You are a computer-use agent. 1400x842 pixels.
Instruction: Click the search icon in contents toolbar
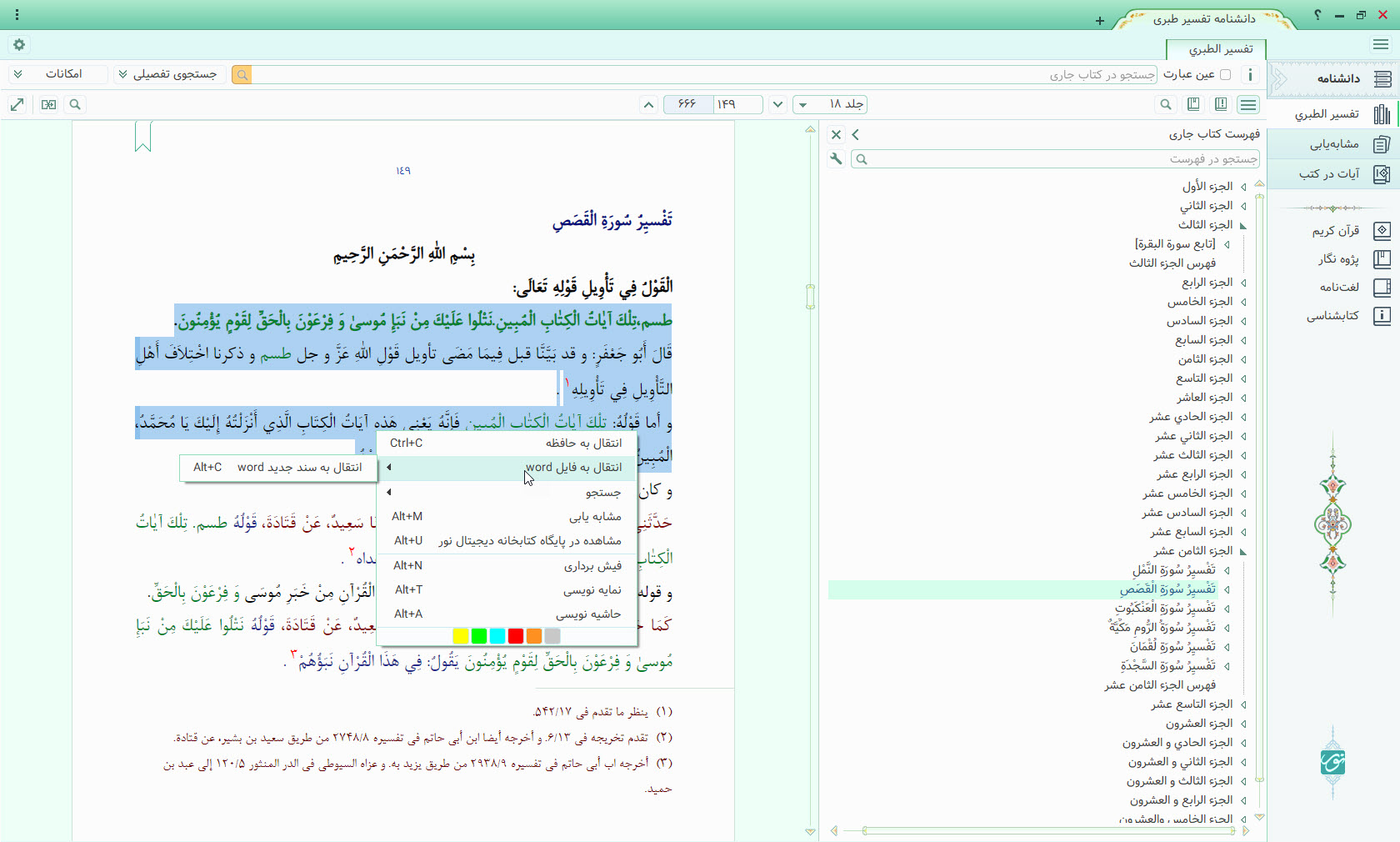pyautogui.click(x=1166, y=104)
